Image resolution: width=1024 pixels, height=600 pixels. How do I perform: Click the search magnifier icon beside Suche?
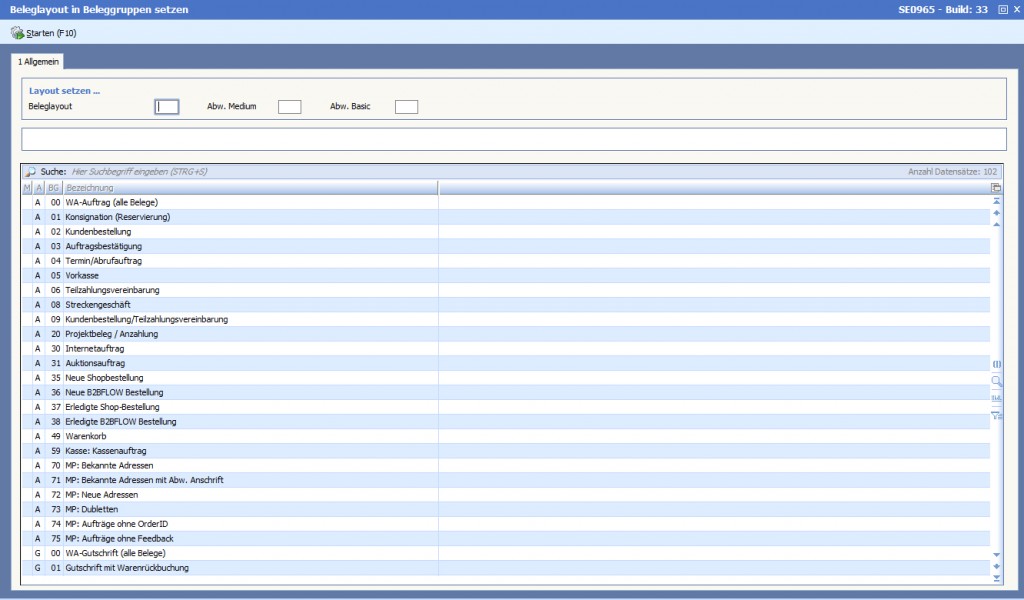coord(30,172)
